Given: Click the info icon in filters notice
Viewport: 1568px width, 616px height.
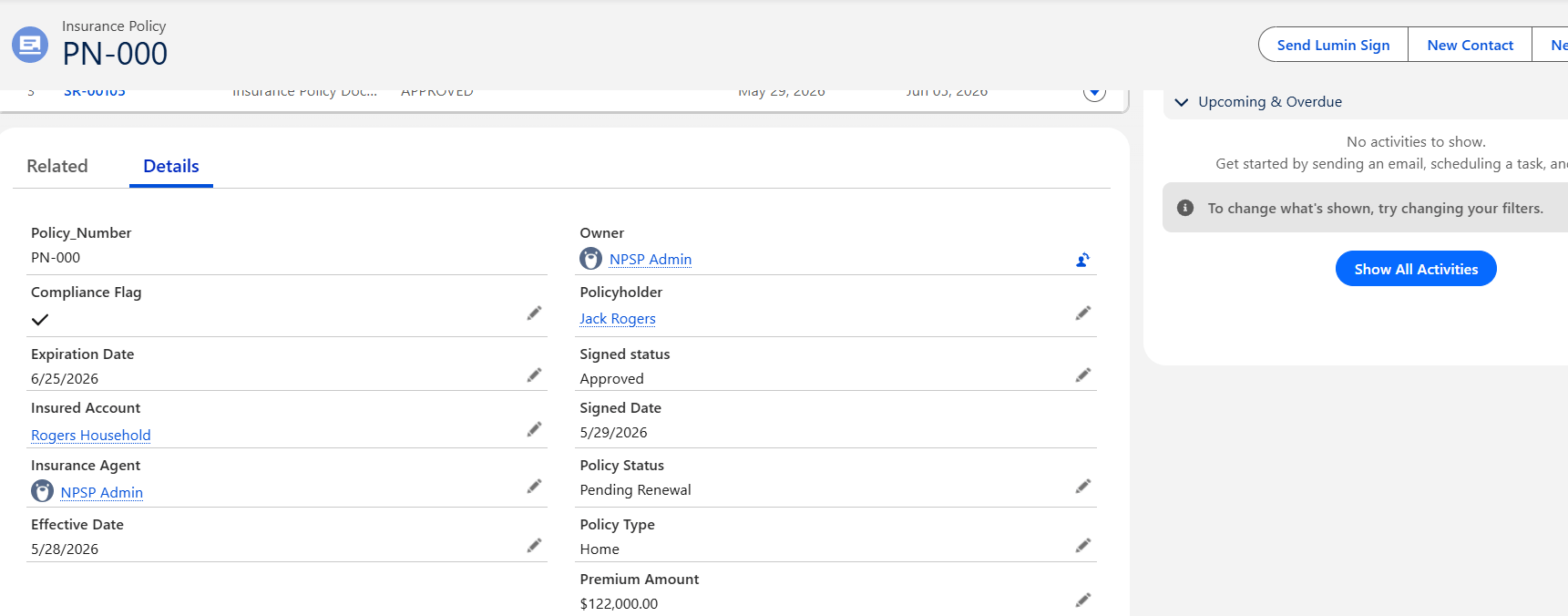Looking at the screenshot, I should [1185, 208].
